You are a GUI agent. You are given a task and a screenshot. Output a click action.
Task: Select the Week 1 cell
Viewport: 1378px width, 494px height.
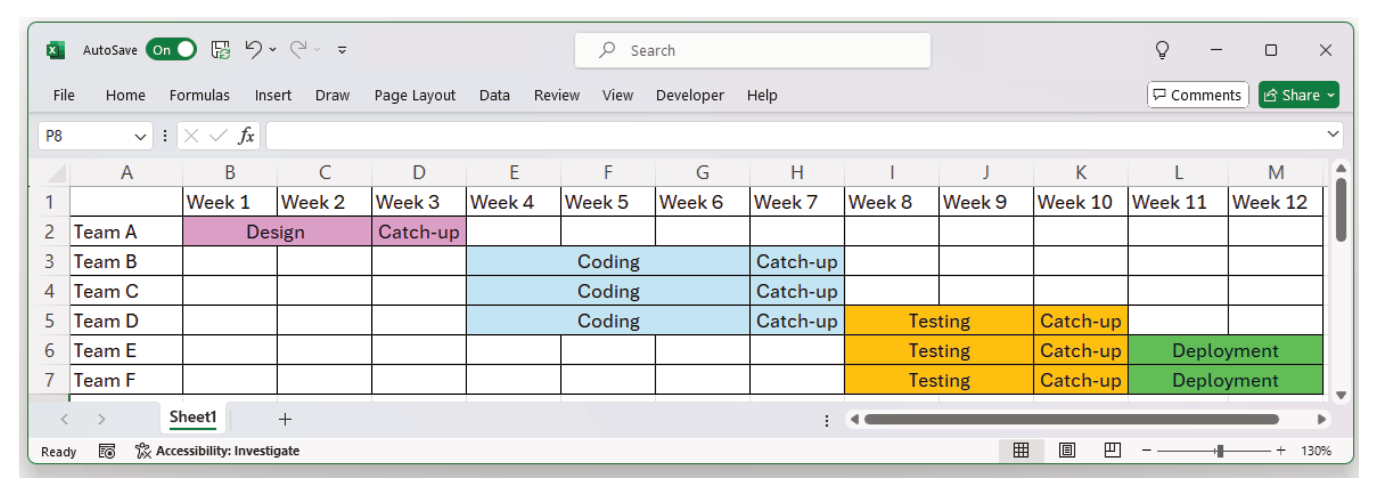(x=230, y=202)
